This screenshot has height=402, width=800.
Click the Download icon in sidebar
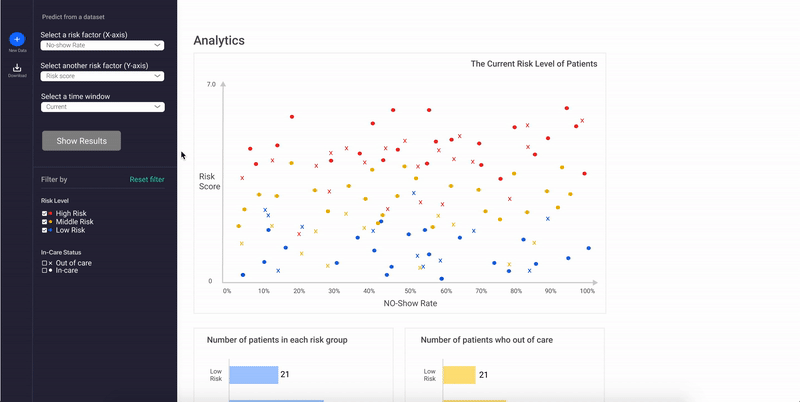click(x=17, y=68)
